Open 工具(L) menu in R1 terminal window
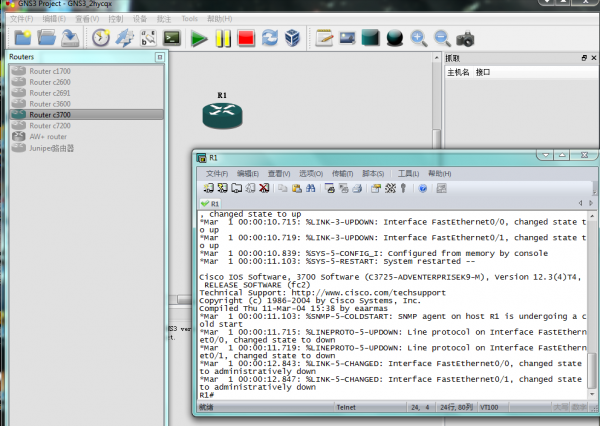This screenshot has width=600, height=426. click(408, 174)
